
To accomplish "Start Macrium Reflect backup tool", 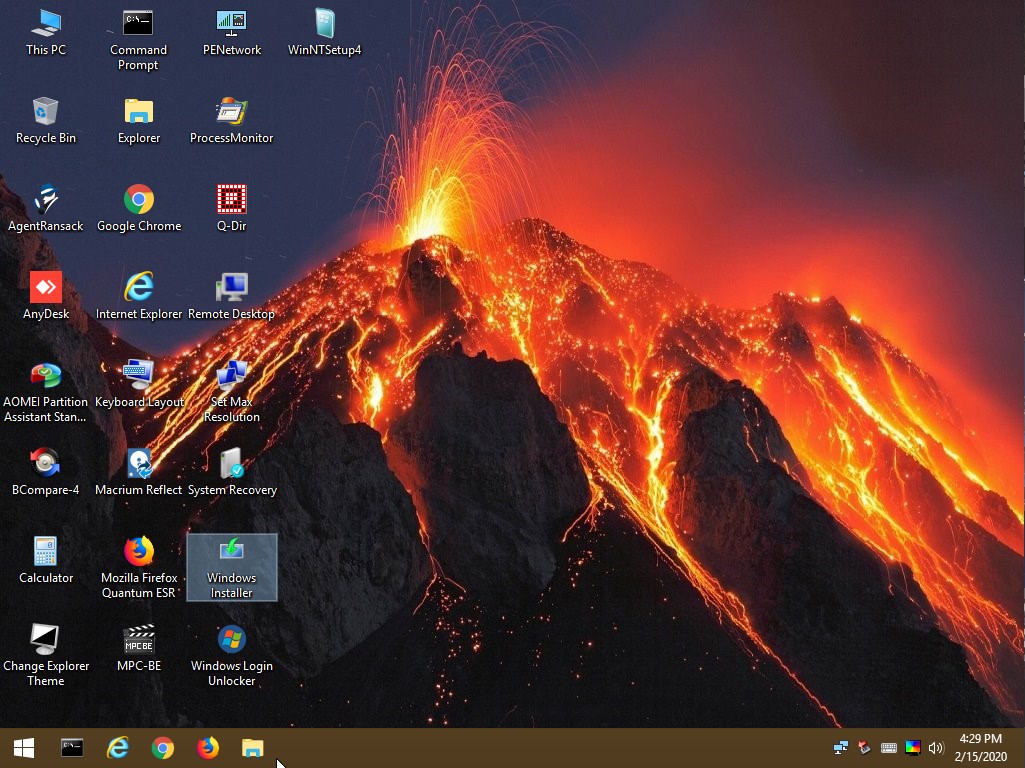I will point(138,465).
